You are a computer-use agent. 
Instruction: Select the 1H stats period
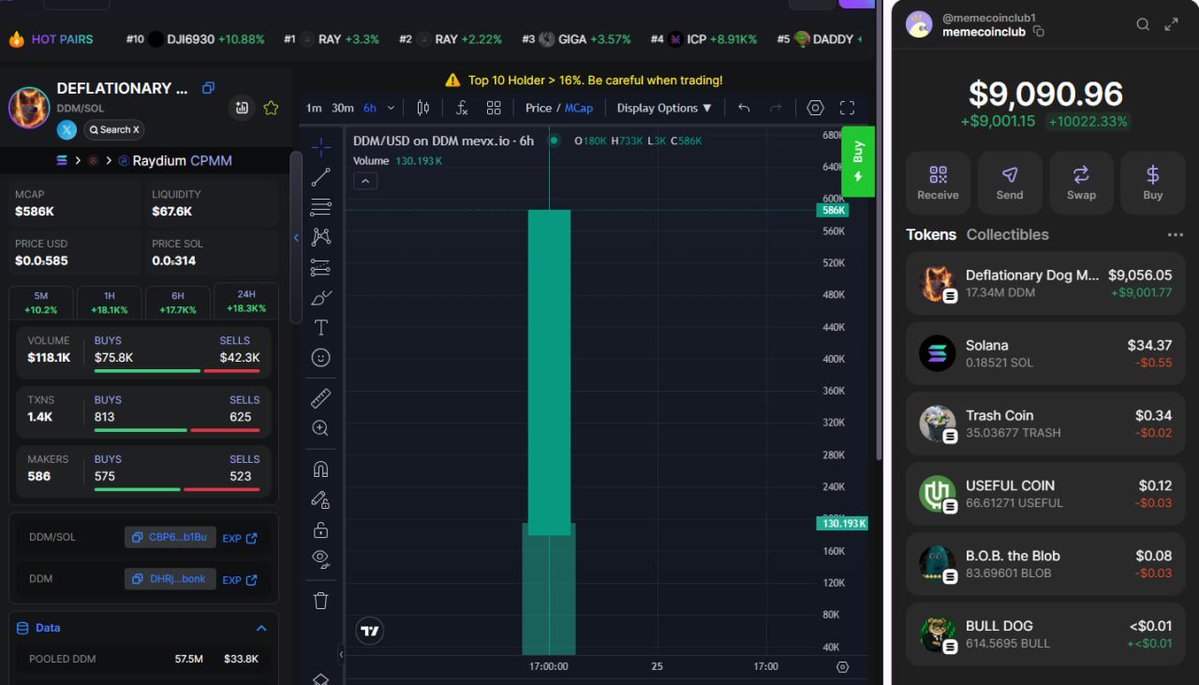[109, 302]
